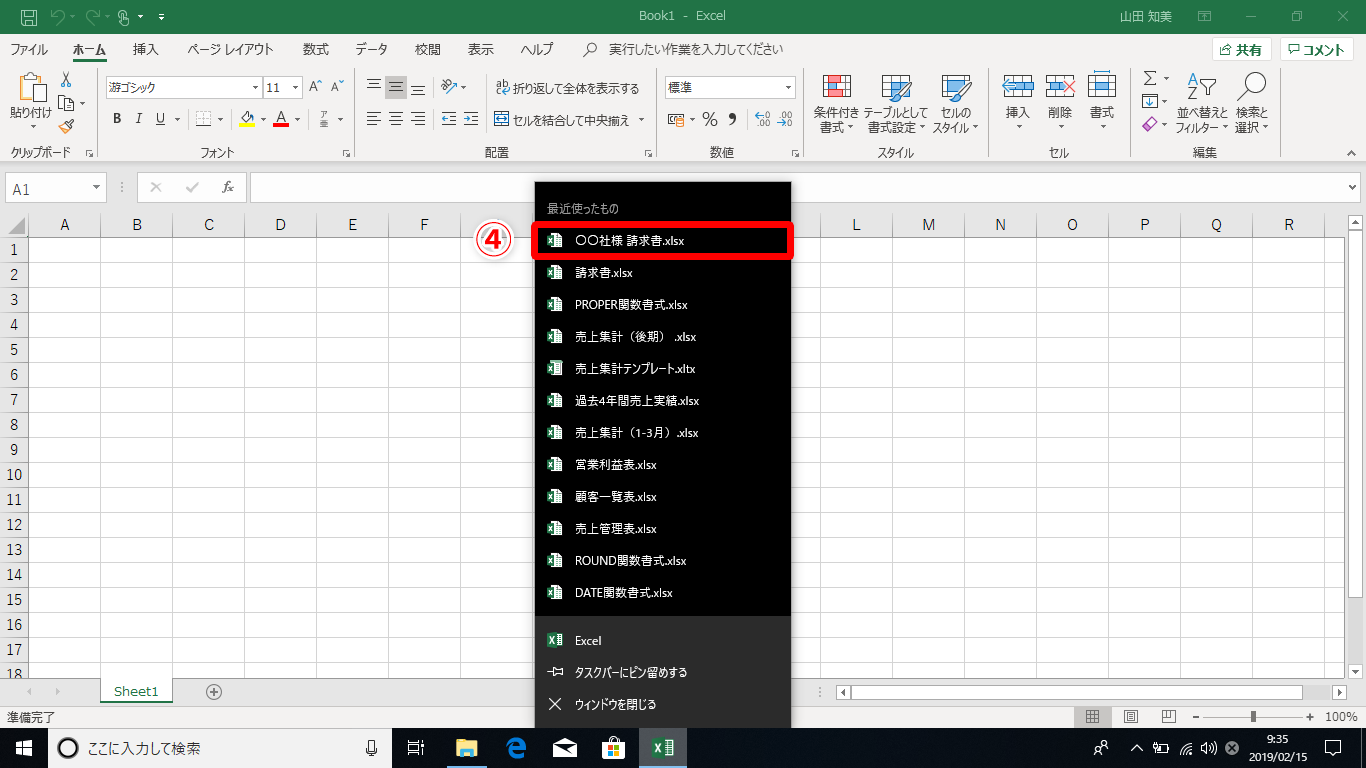Switch to the 挿入 tab
Screen dimensions: 1366x768
(x=146, y=49)
